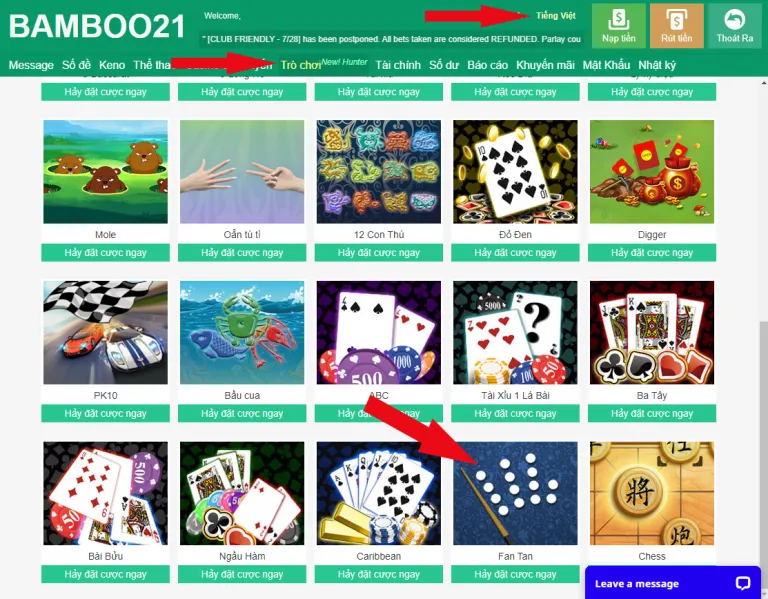Open the Fan Tan game image

tap(515, 493)
